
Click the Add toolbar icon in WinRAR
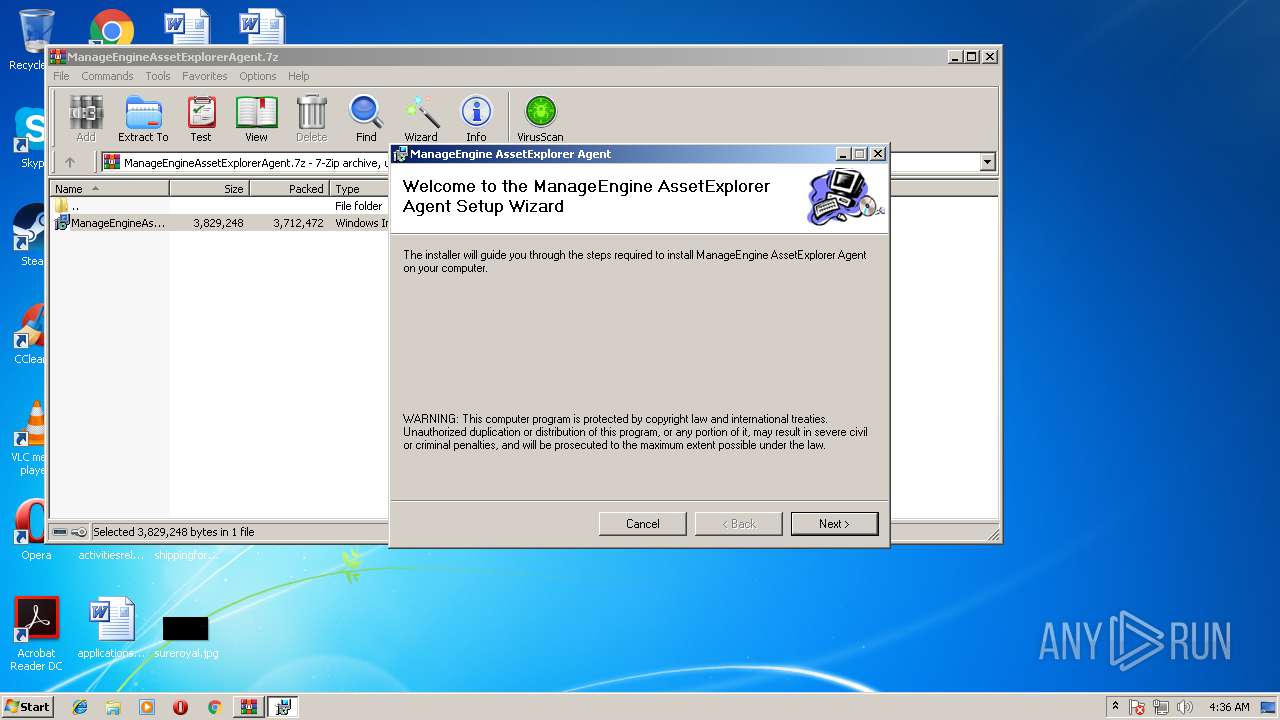point(86,119)
